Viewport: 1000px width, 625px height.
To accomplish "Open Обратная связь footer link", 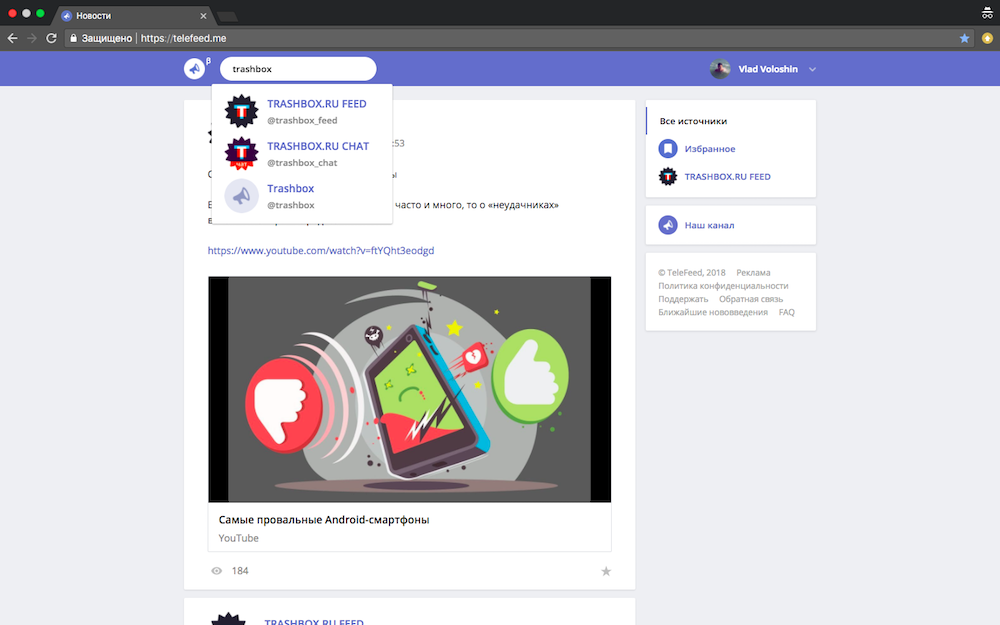I will pos(751,299).
